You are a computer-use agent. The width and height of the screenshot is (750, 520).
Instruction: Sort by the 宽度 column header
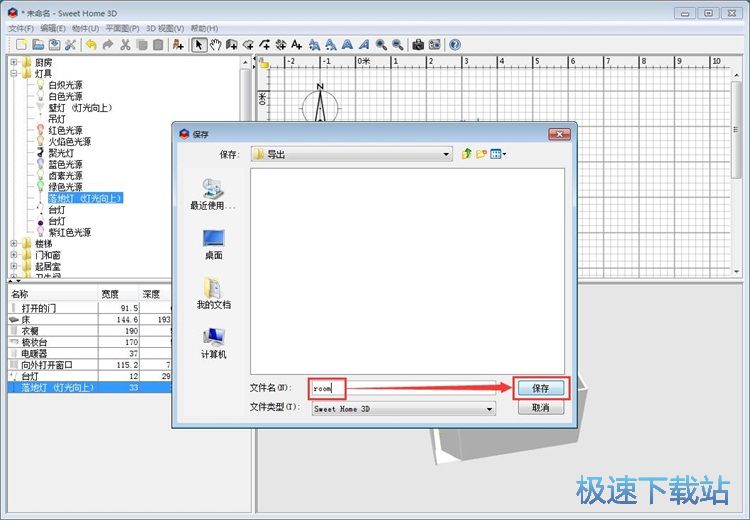coord(119,294)
